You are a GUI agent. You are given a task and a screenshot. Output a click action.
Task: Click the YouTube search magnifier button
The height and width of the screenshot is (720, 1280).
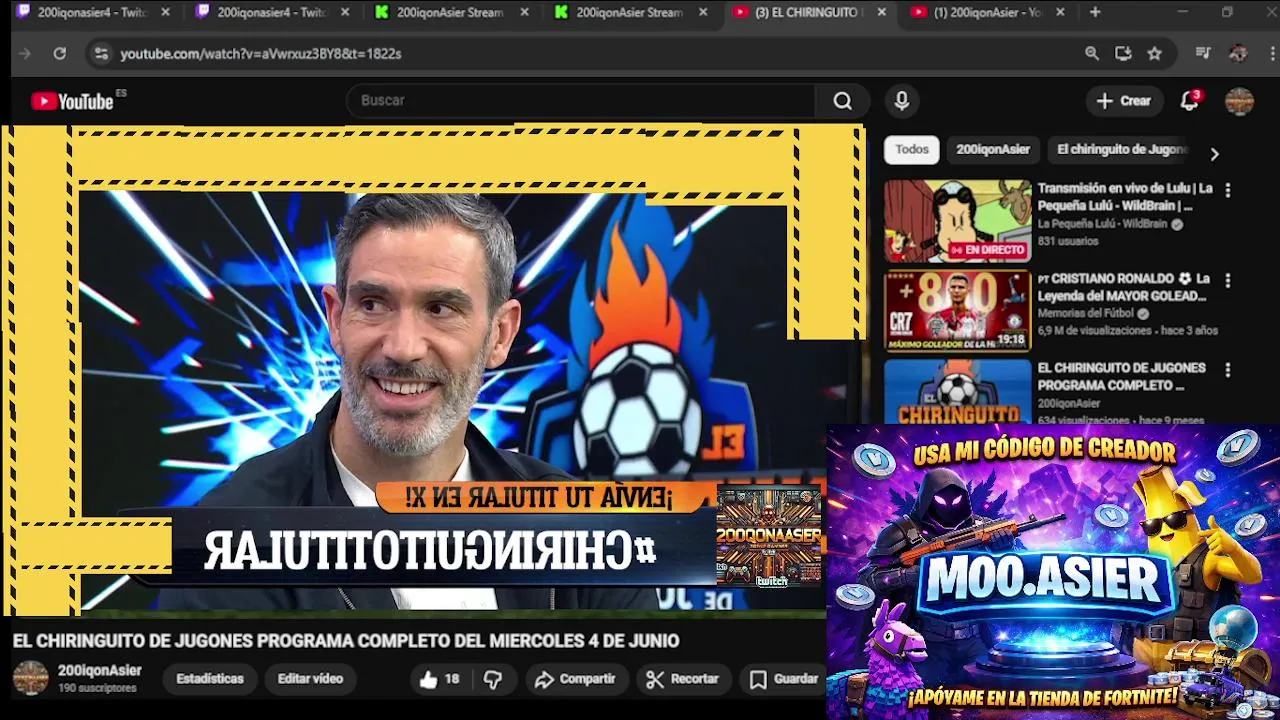(x=843, y=100)
